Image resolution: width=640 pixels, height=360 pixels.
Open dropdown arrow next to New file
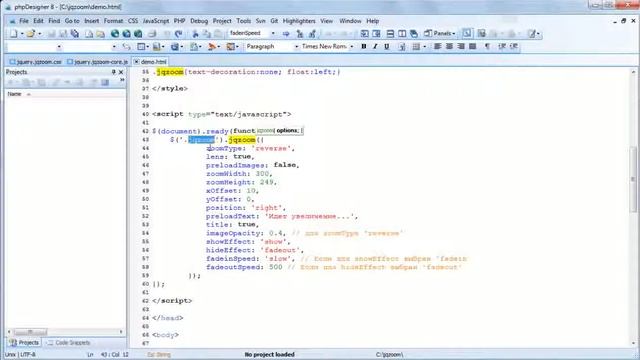[x=22, y=33]
